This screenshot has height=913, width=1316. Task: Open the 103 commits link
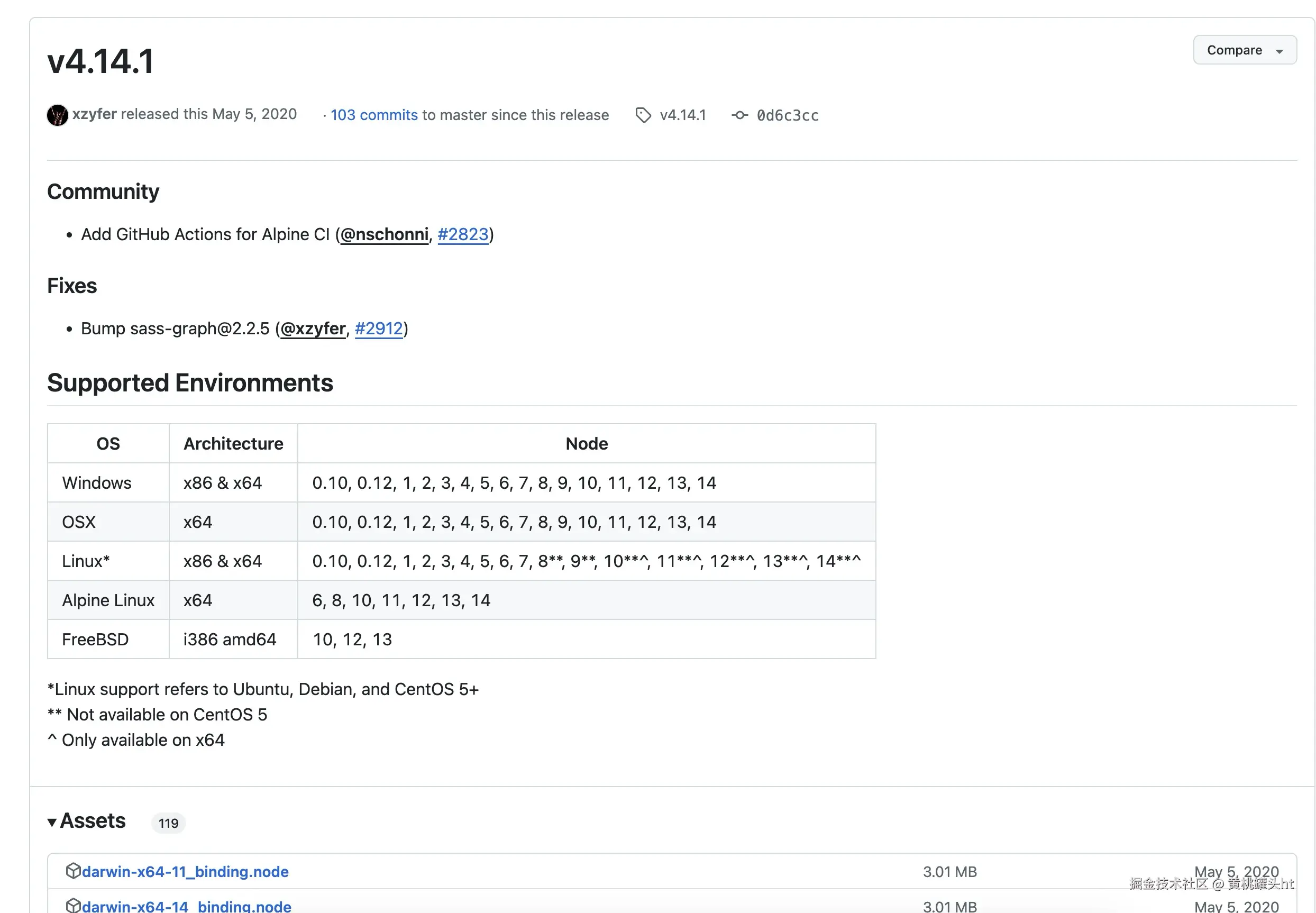[x=373, y=115]
